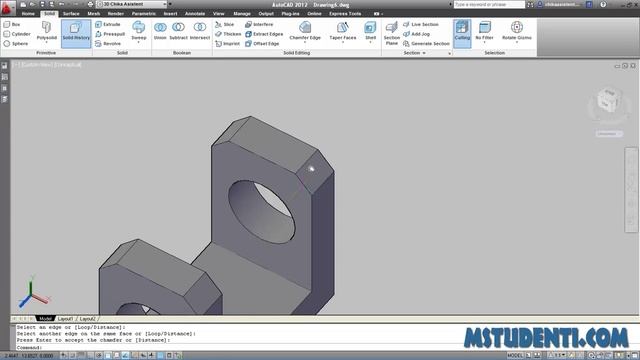
Task: Select the Cylinder primitive tool
Action: click(17, 34)
